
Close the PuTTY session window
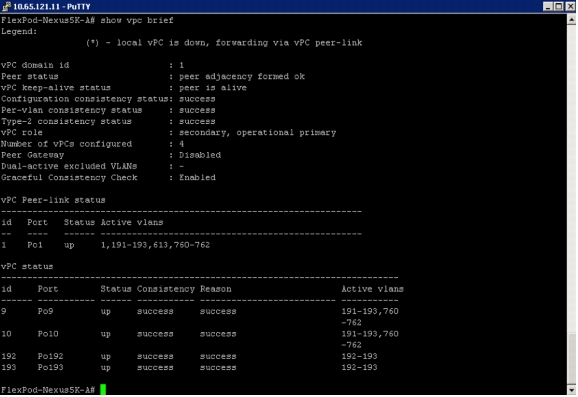click(x=570, y=6)
